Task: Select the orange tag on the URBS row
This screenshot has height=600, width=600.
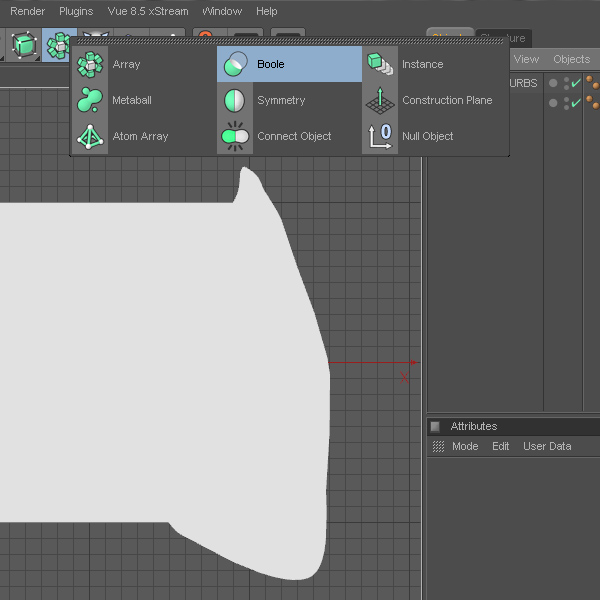Action: 592,83
